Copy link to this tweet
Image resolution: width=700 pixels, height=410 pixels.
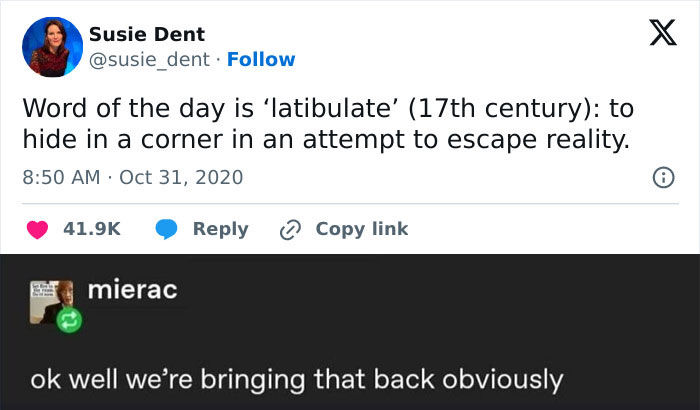tap(362, 229)
